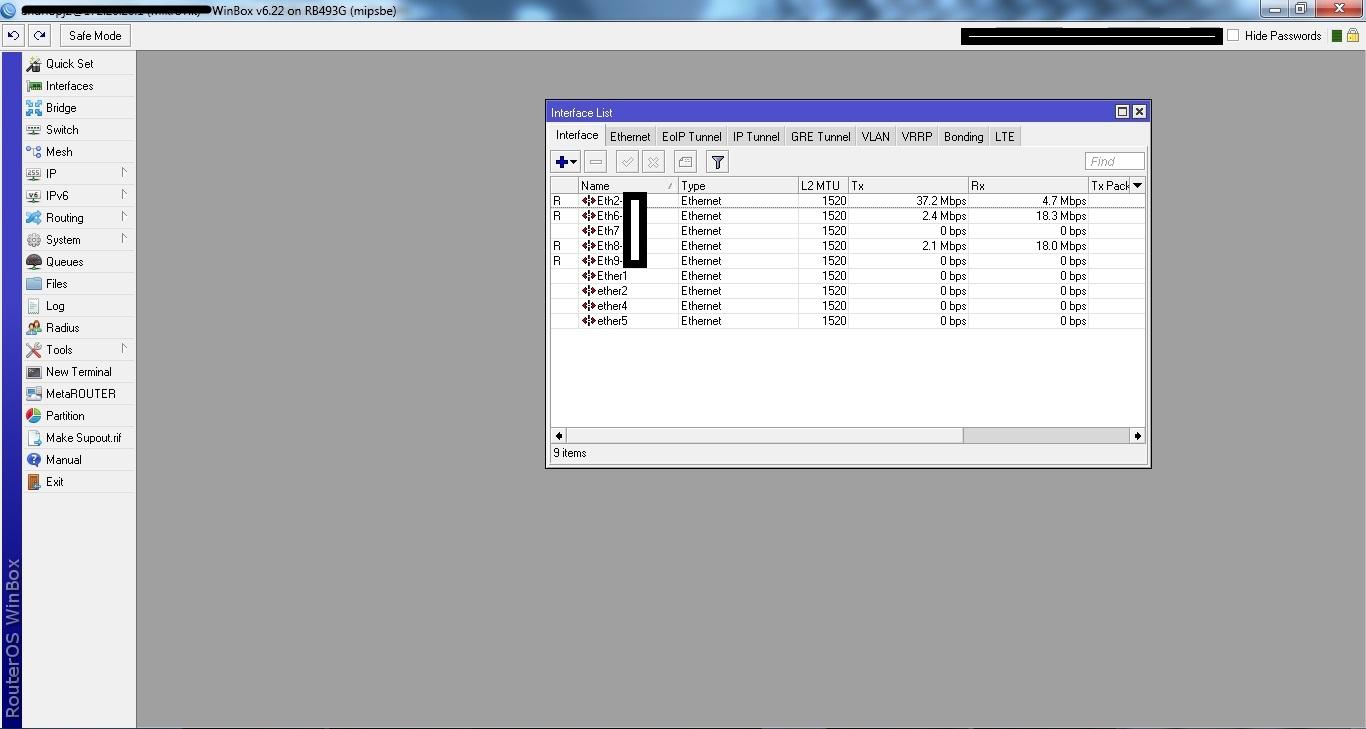Open Quick Set from sidebar
The width and height of the screenshot is (1366, 729).
[69, 63]
